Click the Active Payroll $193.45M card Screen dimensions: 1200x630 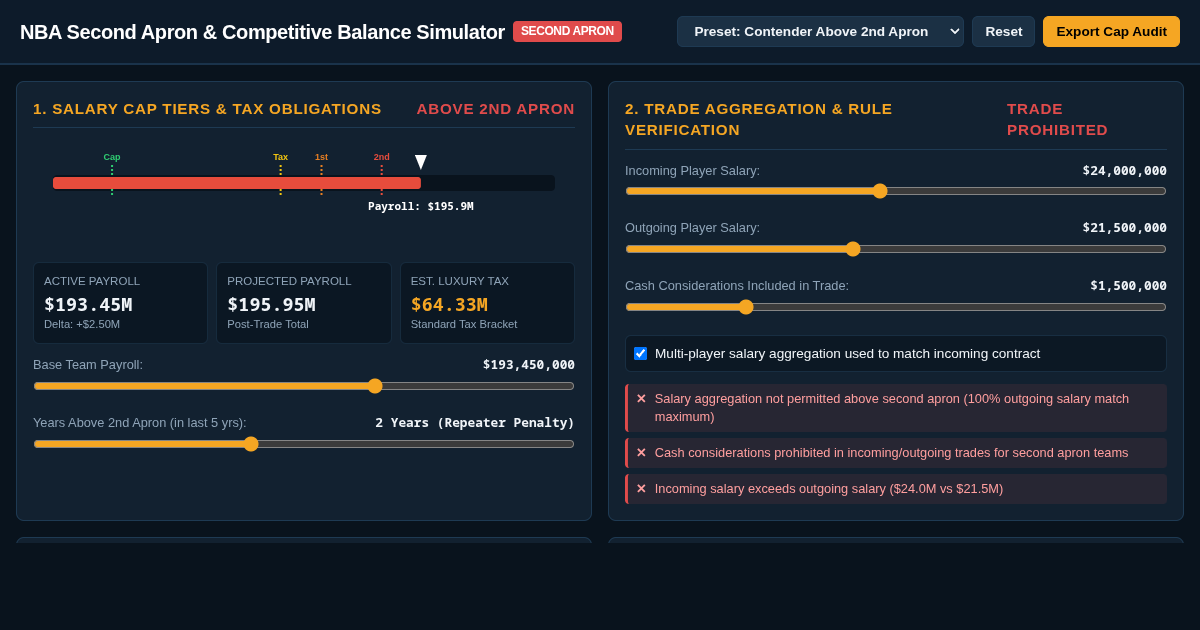(x=120, y=303)
